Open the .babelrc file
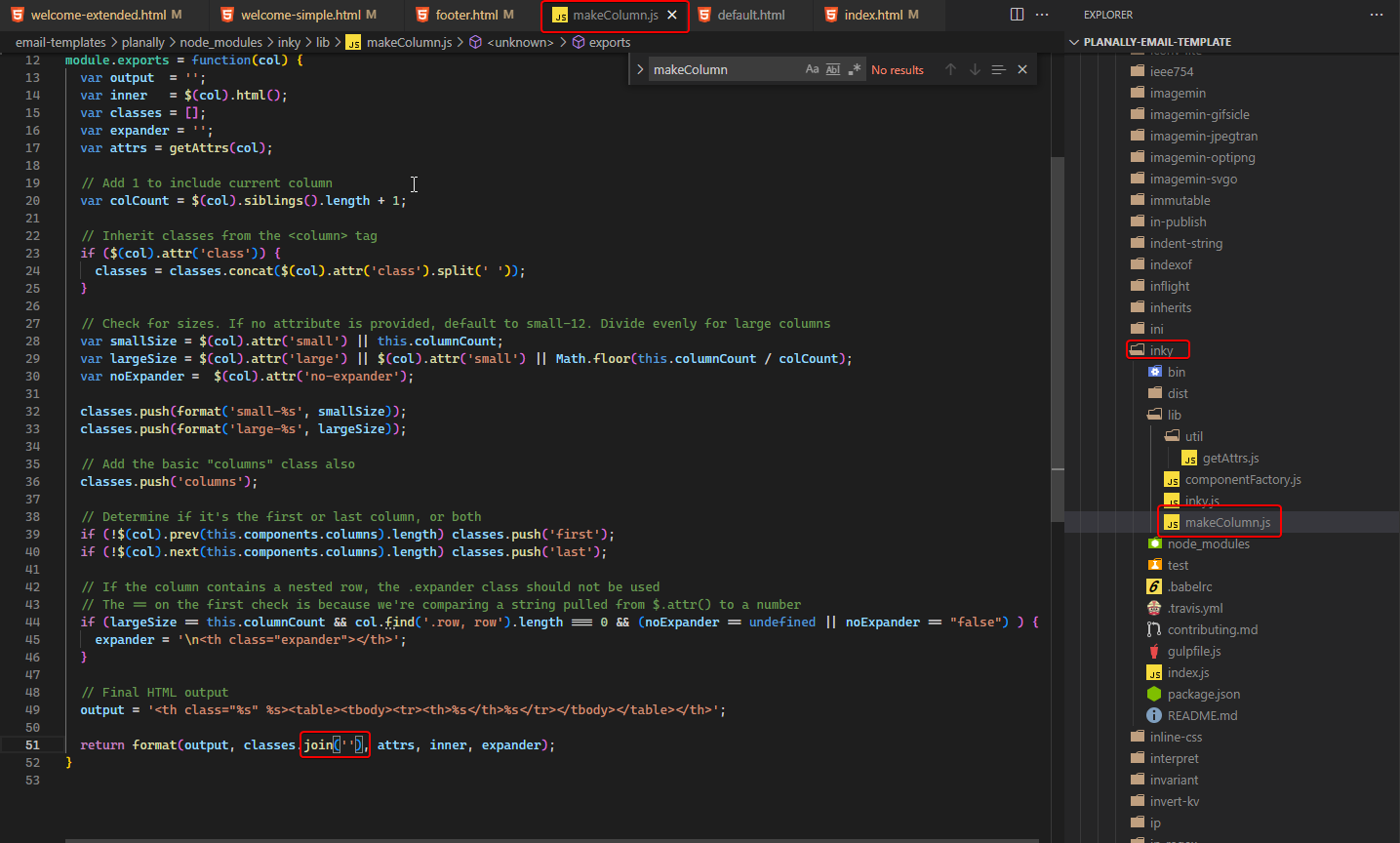 [1189, 586]
